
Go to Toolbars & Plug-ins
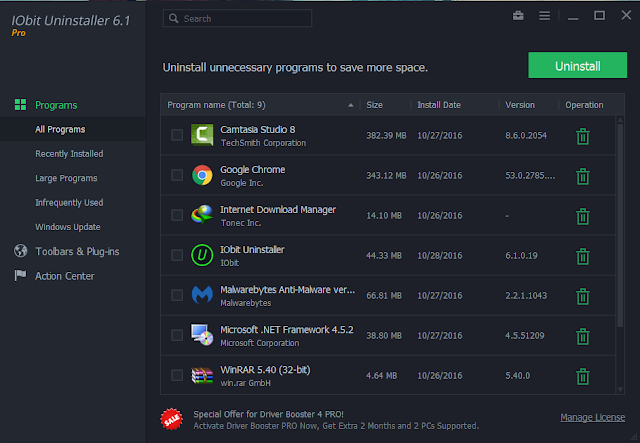point(77,252)
